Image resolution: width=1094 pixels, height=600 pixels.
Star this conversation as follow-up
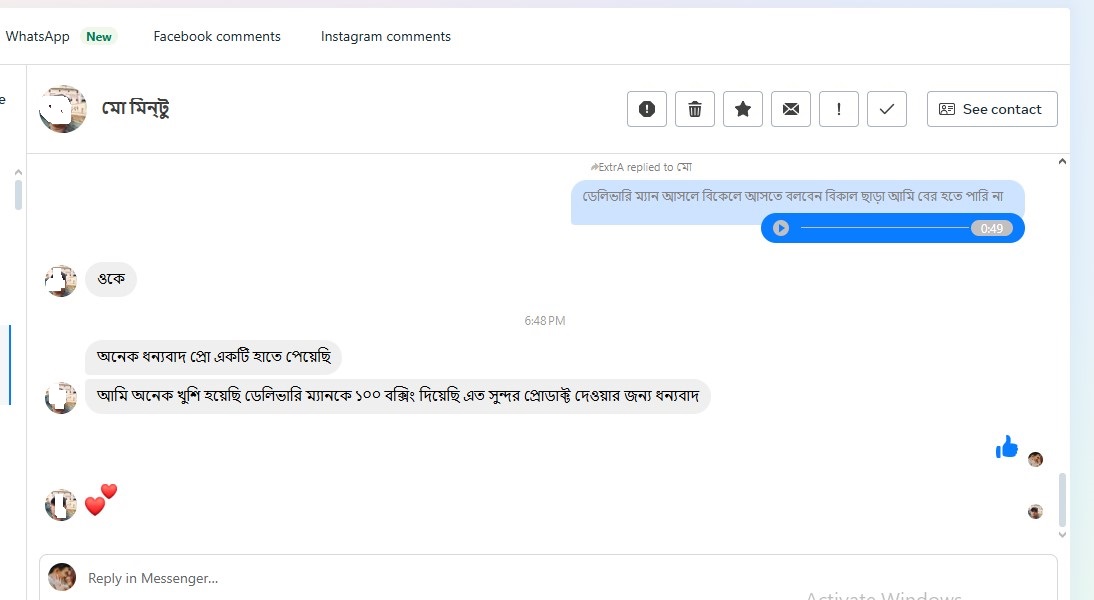click(743, 109)
